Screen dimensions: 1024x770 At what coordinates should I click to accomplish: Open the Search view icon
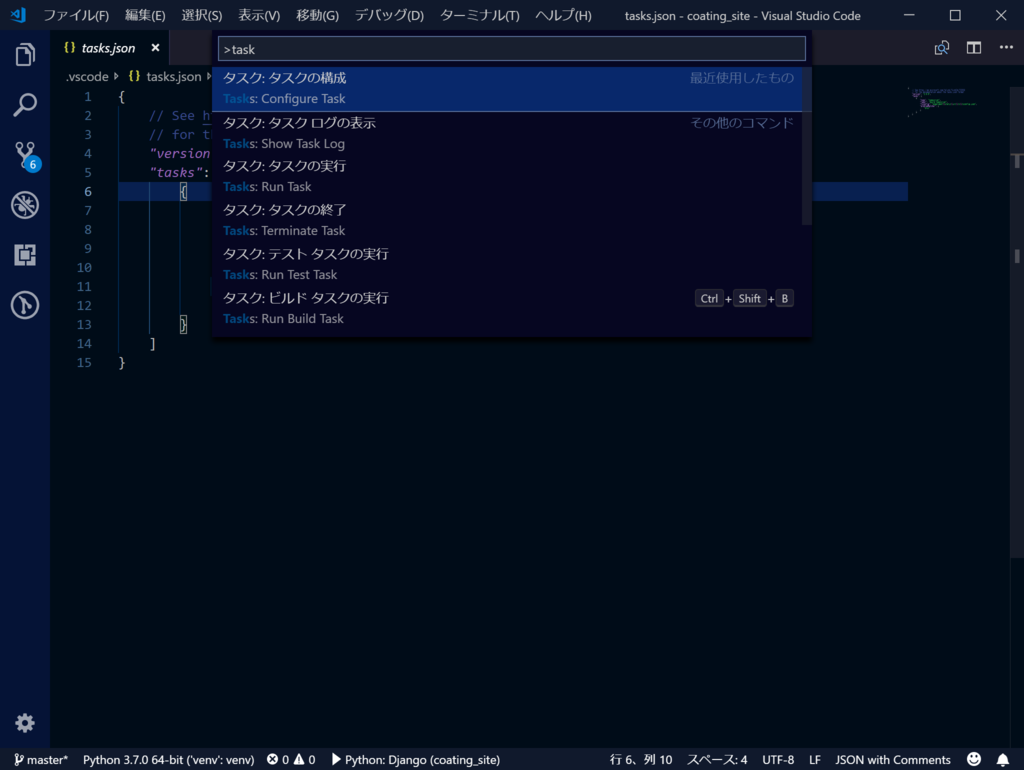coord(25,104)
